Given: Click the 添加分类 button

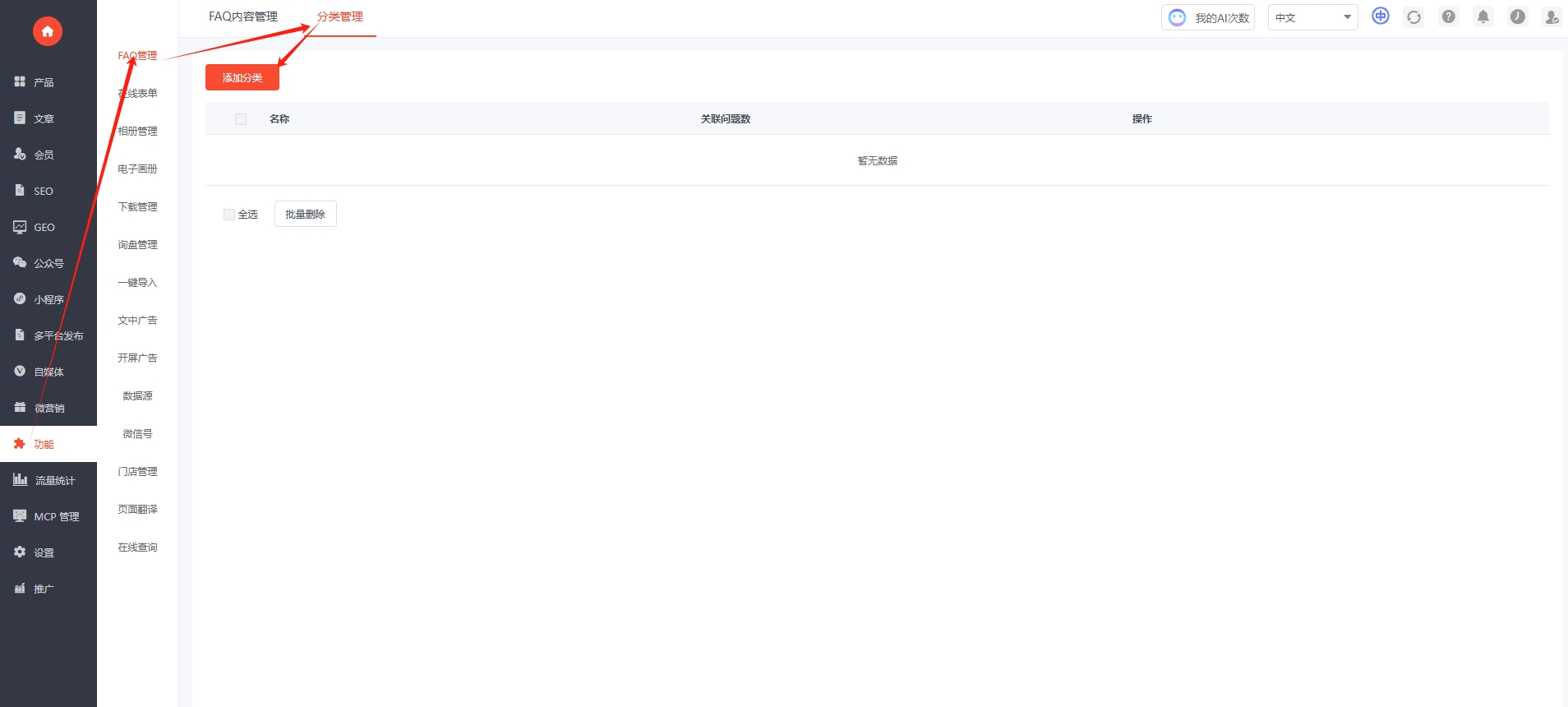Looking at the screenshot, I should click(242, 77).
